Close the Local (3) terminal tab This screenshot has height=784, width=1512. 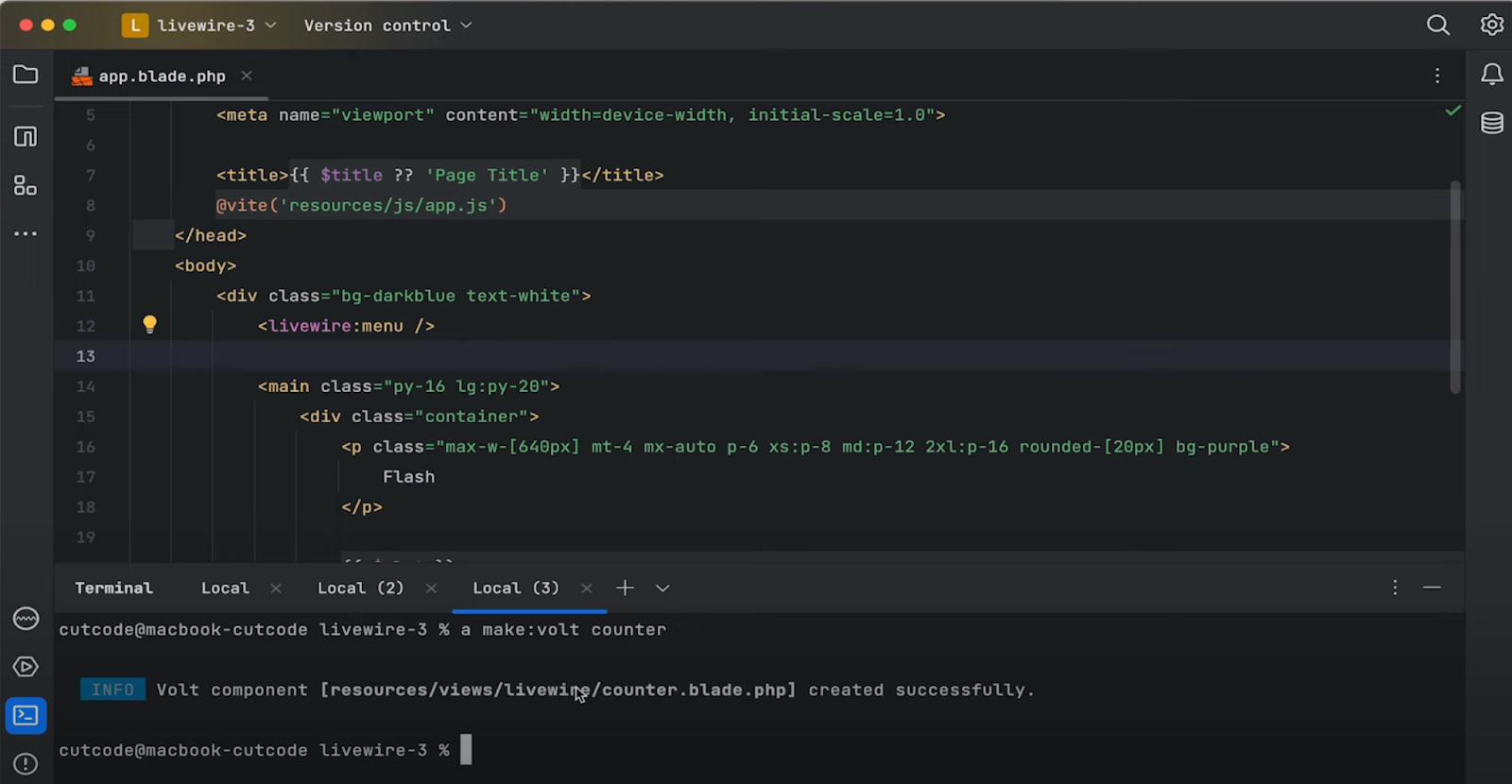coord(587,588)
